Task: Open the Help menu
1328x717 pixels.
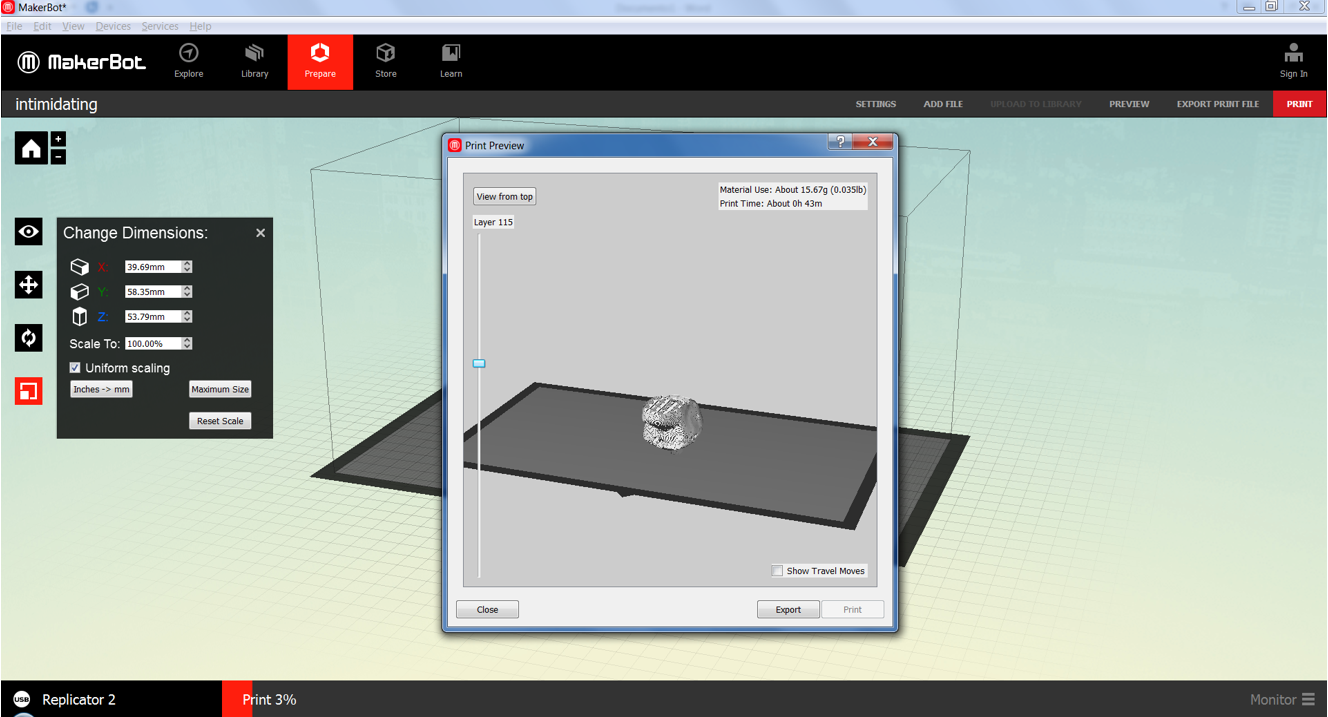Action: (x=200, y=26)
